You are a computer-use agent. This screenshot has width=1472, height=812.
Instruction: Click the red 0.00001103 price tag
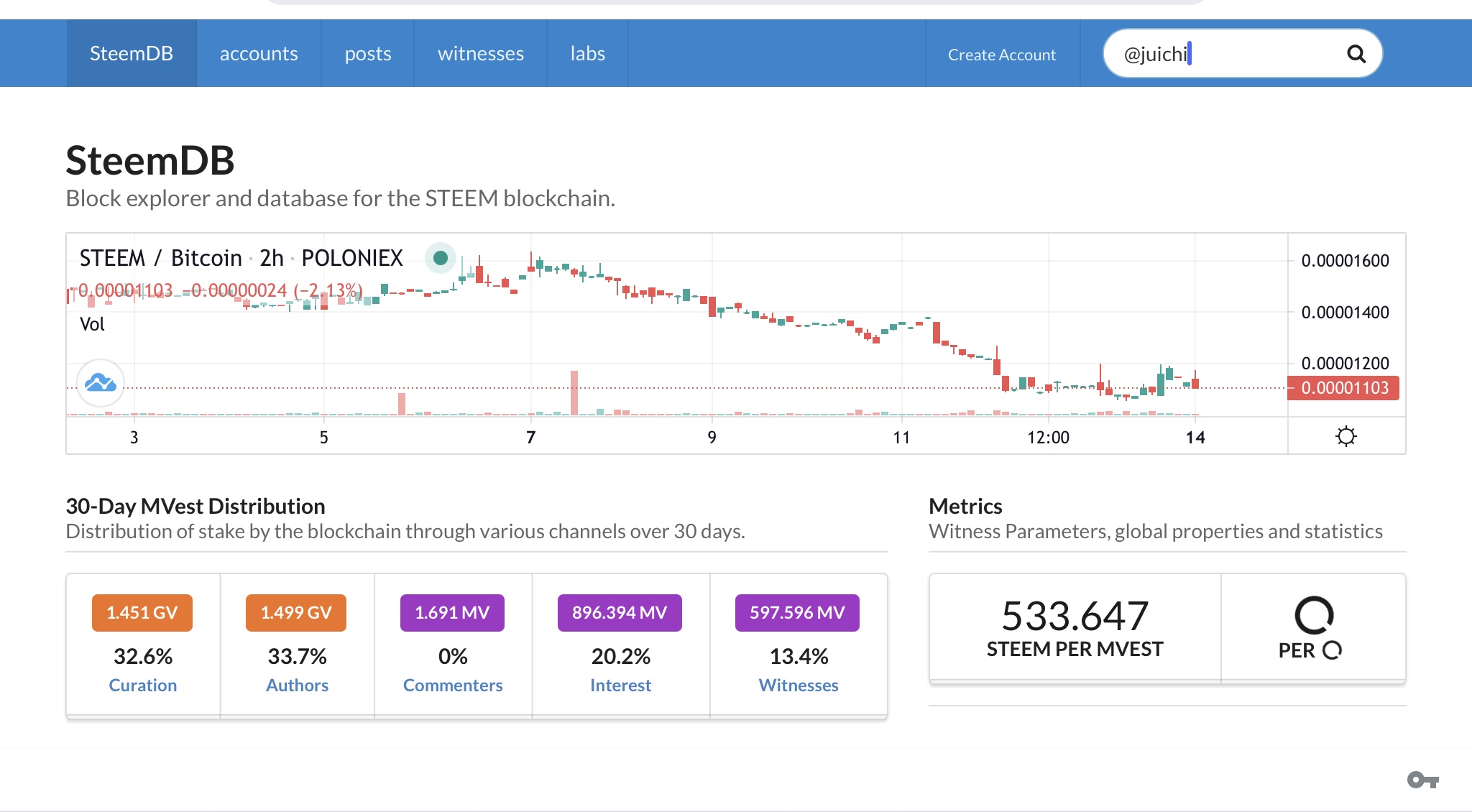pyautogui.click(x=1343, y=388)
